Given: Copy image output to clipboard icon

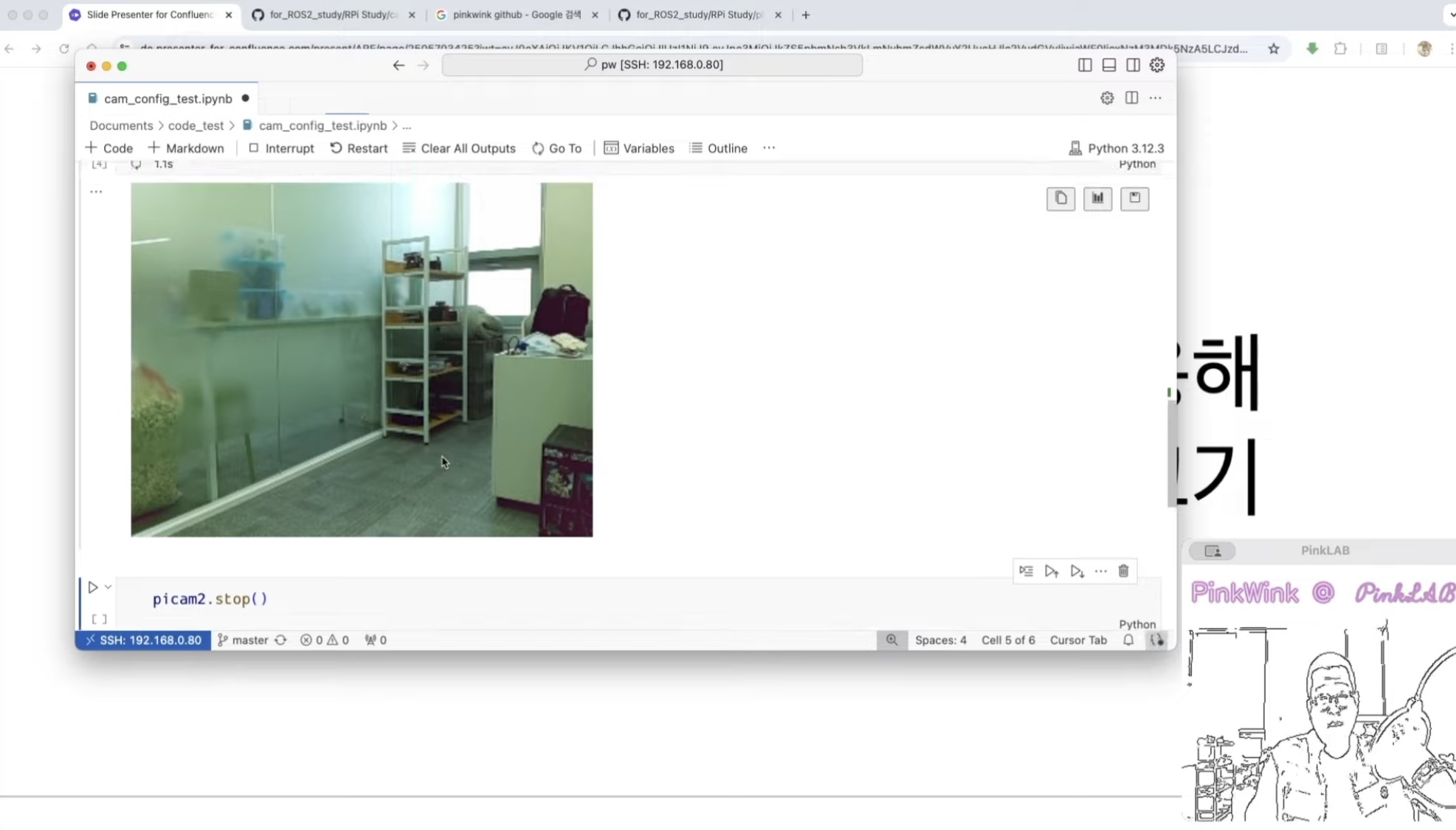Looking at the screenshot, I should point(1060,198).
